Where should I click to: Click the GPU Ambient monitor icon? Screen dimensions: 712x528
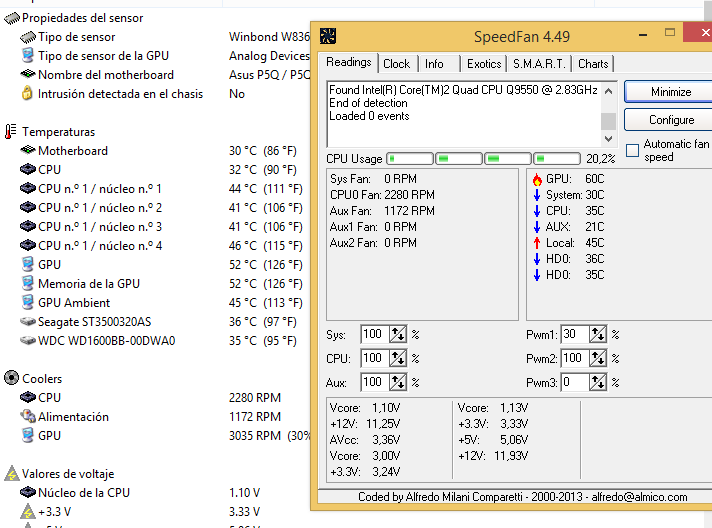point(28,302)
